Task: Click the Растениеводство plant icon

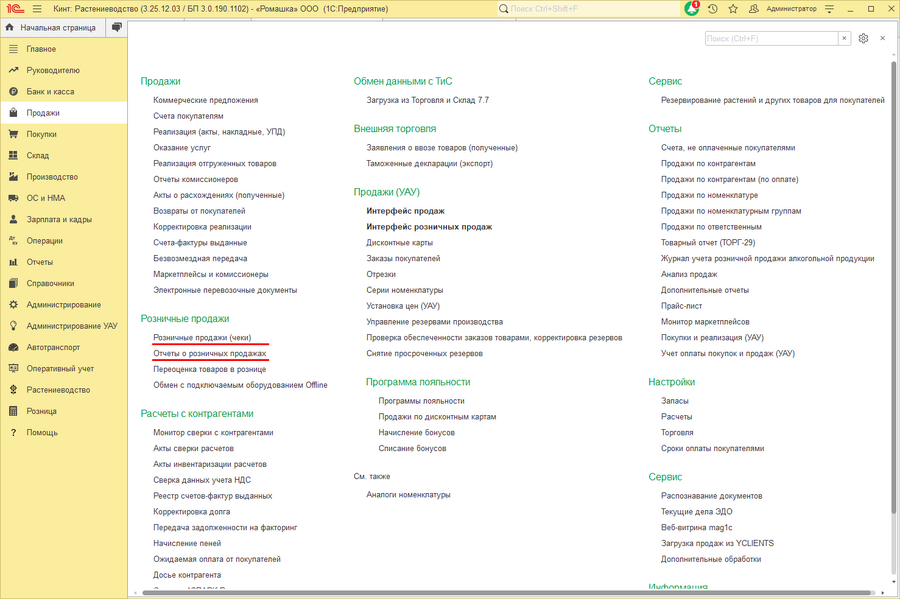Action: 13,390
